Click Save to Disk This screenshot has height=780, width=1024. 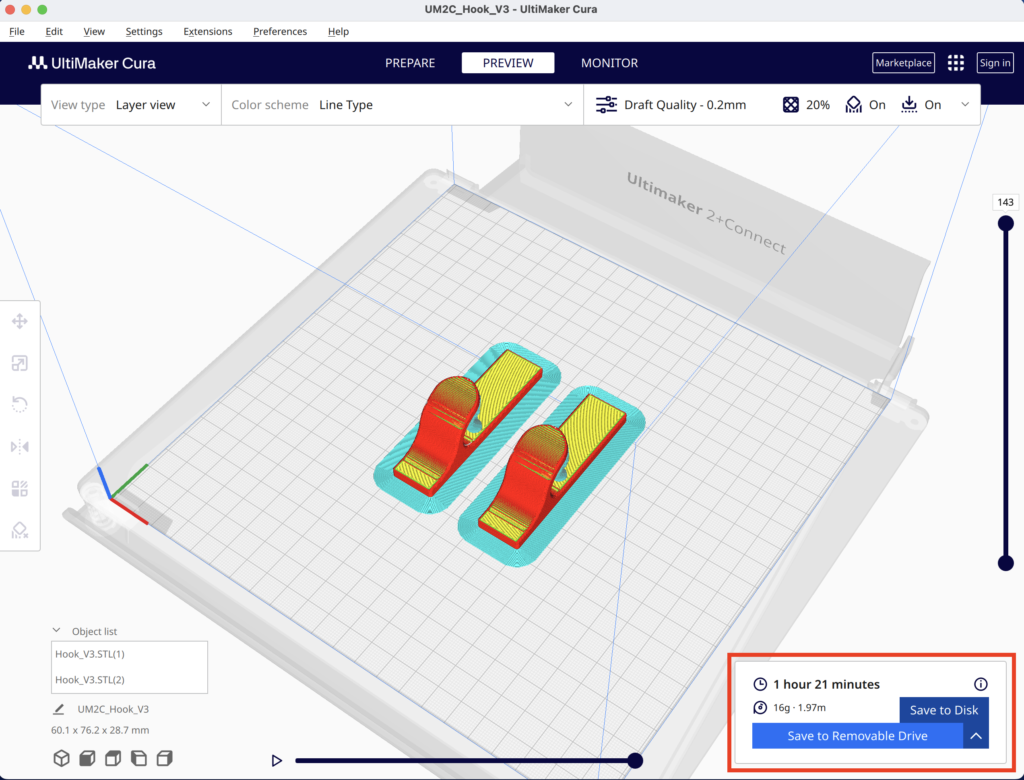click(944, 710)
